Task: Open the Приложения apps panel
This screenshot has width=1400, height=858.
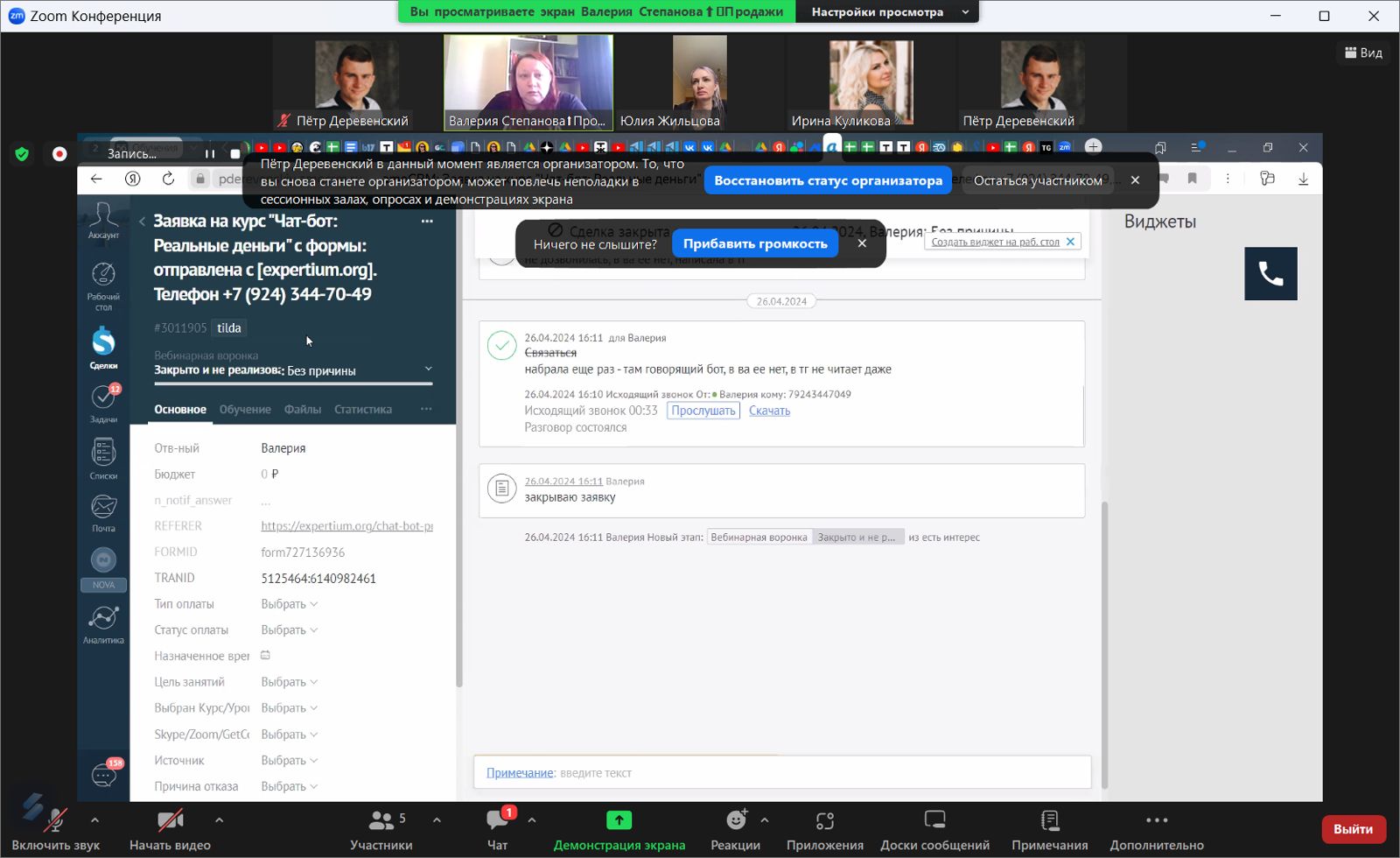Action: pos(824,829)
